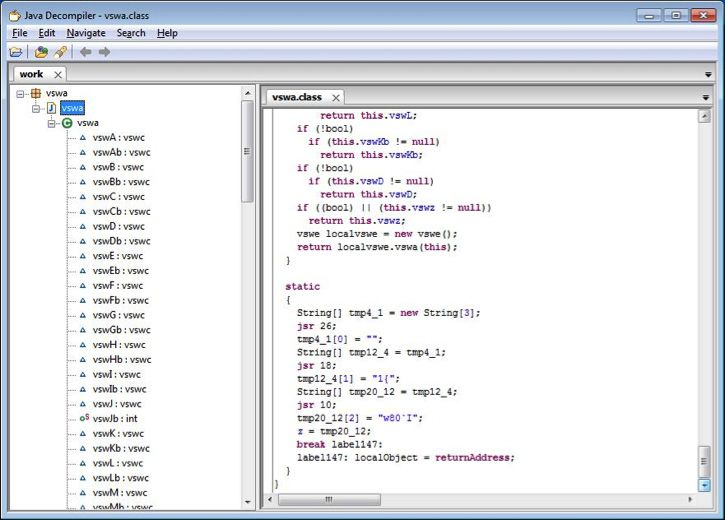This screenshot has height=520, width=725.
Task: Select field vswB : vswc
Action: [118, 167]
